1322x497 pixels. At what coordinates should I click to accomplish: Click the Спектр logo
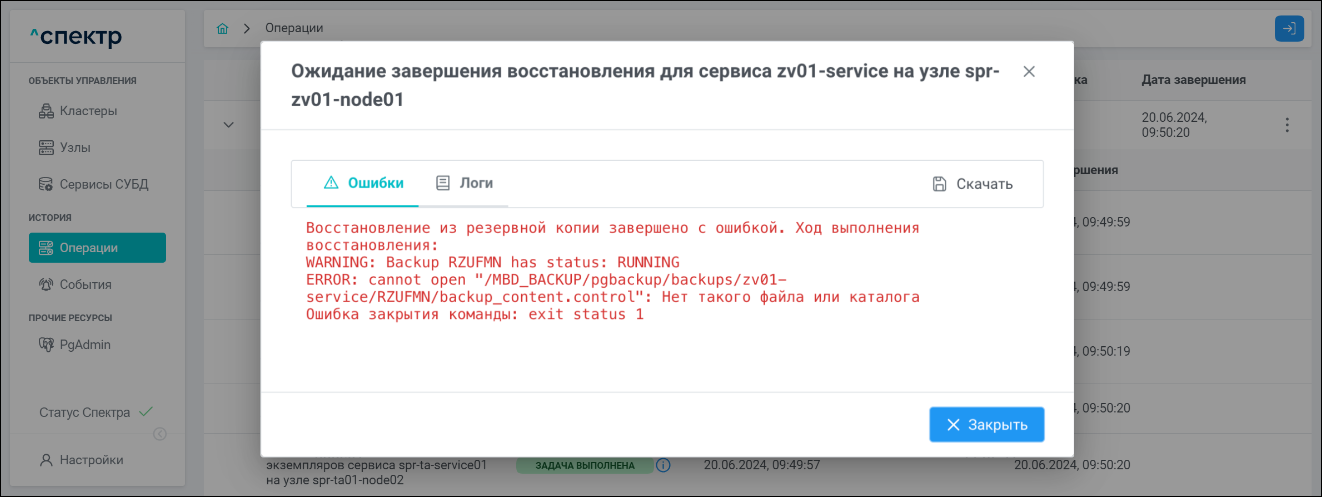click(76, 37)
